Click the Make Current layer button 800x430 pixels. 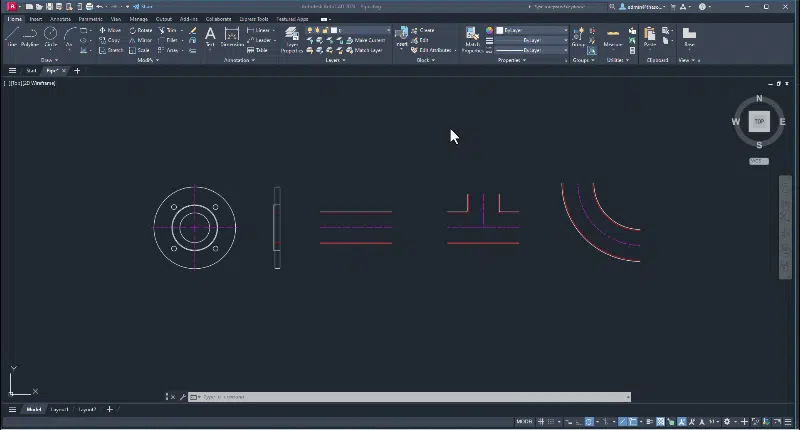[365, 40]
